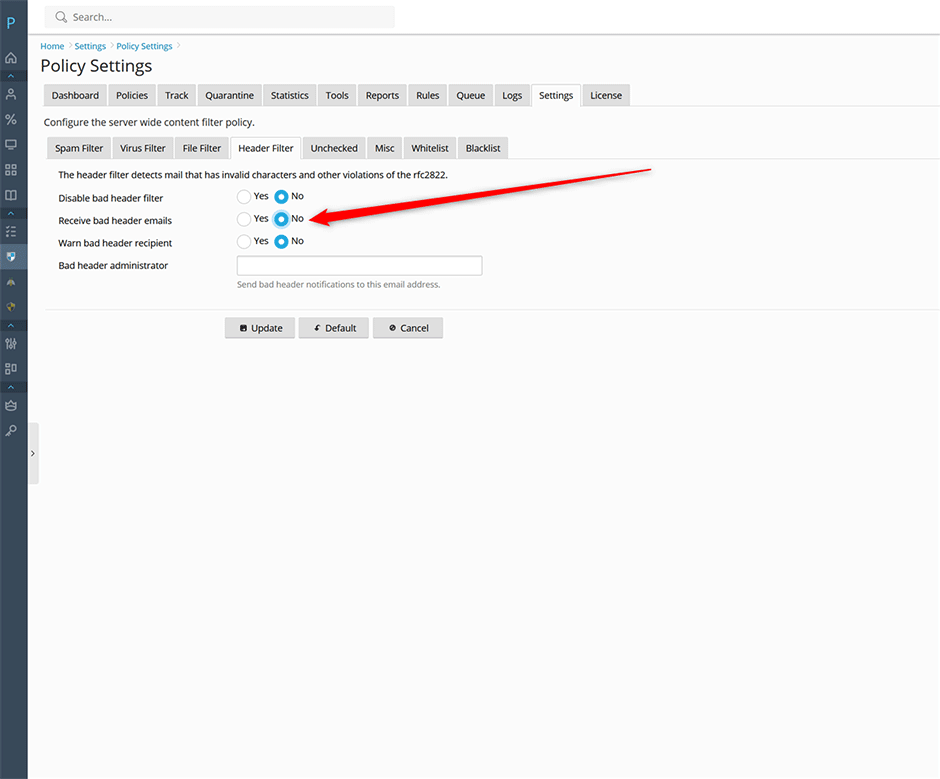This screenshot has height=779, width=940.
Task: Switch to the Policies tab
Action: point(132,95)
